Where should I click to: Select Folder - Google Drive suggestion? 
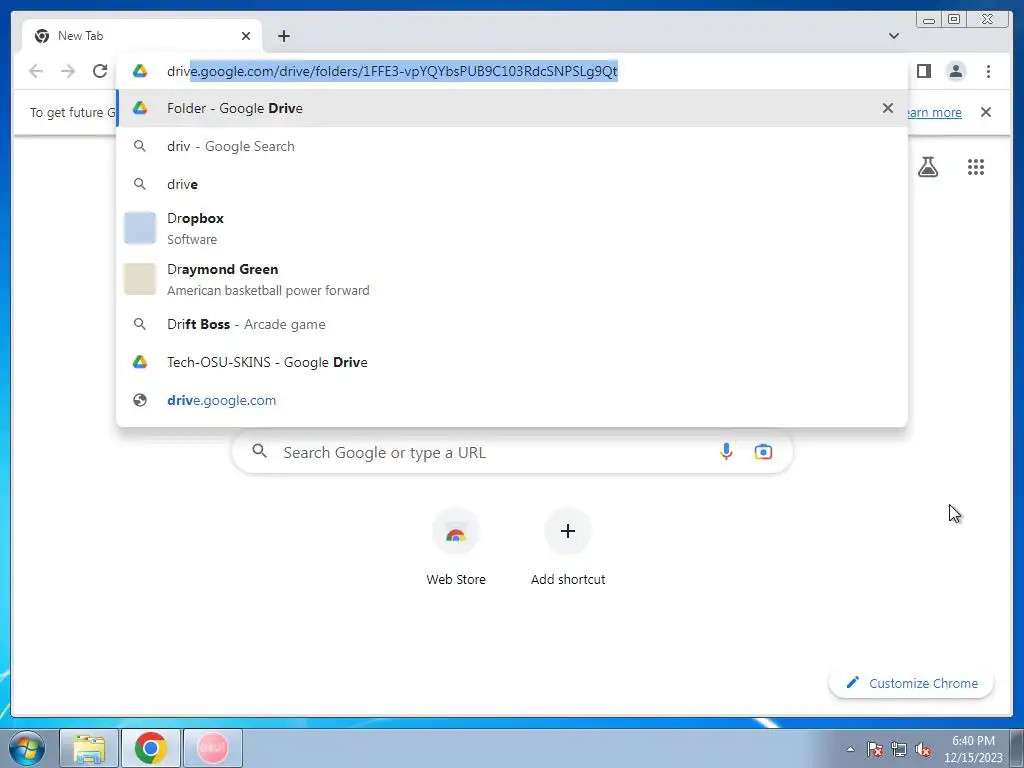512,108
